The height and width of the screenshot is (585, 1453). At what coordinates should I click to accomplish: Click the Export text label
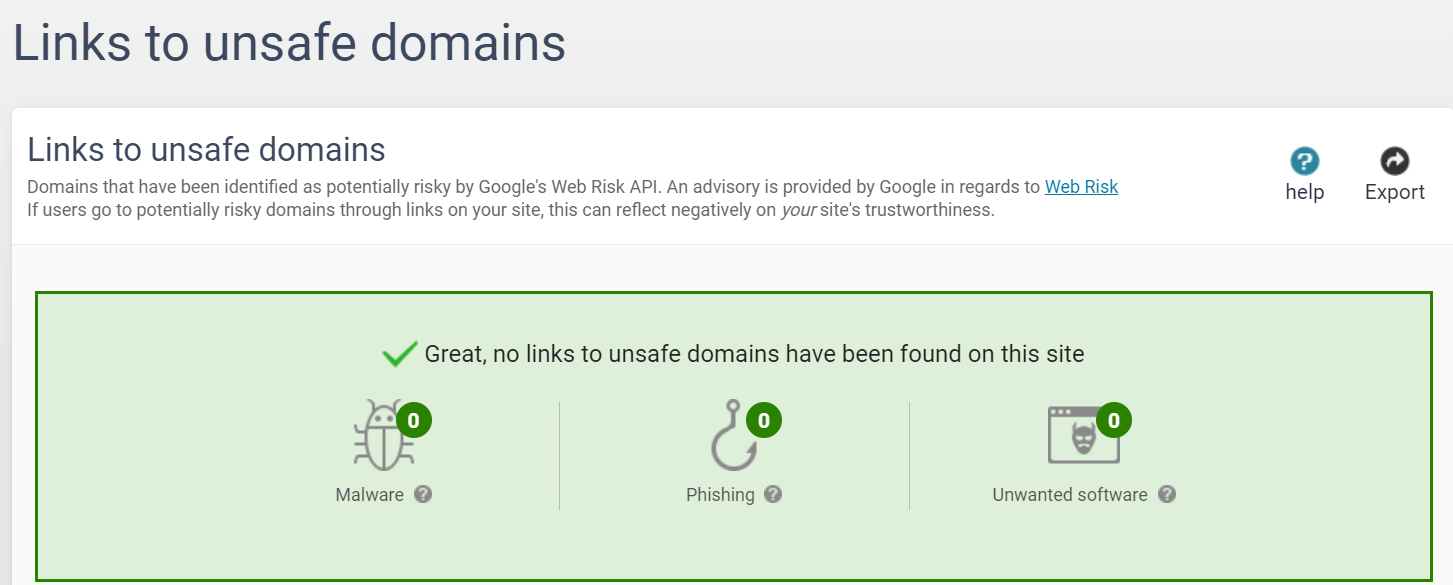tap(1394, 192)
